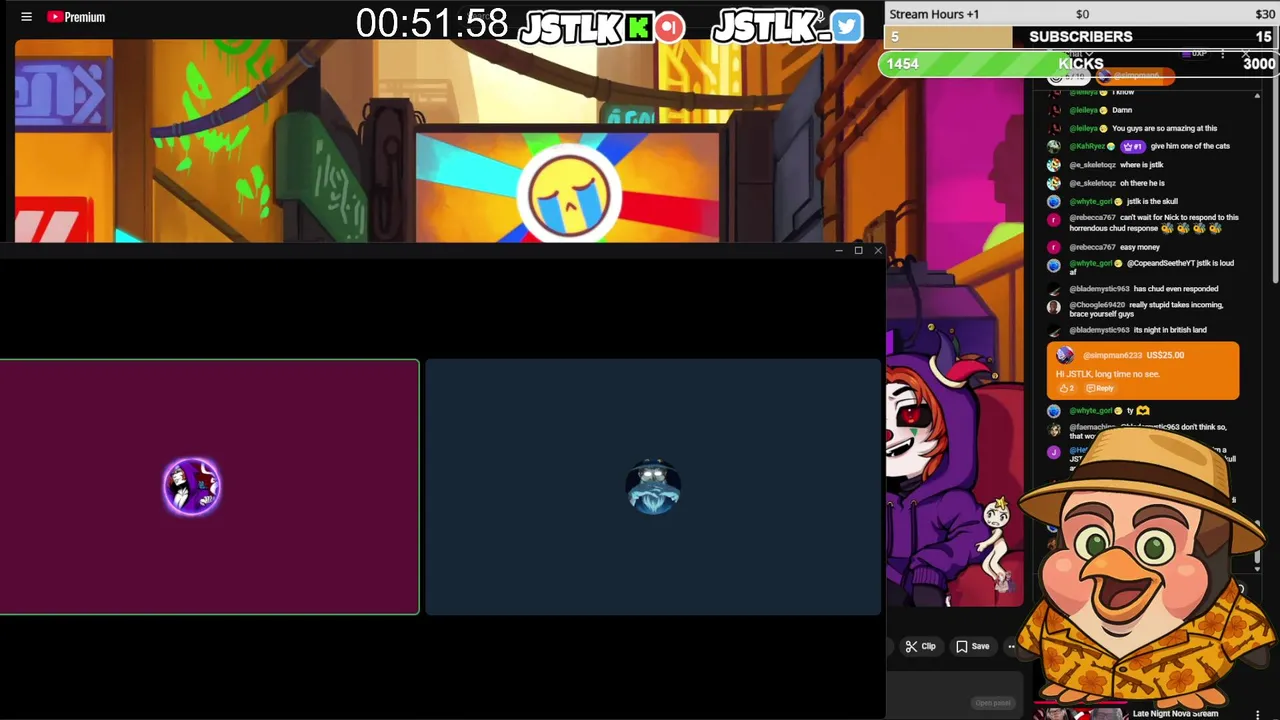Screen dimensions: 1280x720
Task: Click the chat scroll-up arrow
Action: coord(1257,96)
